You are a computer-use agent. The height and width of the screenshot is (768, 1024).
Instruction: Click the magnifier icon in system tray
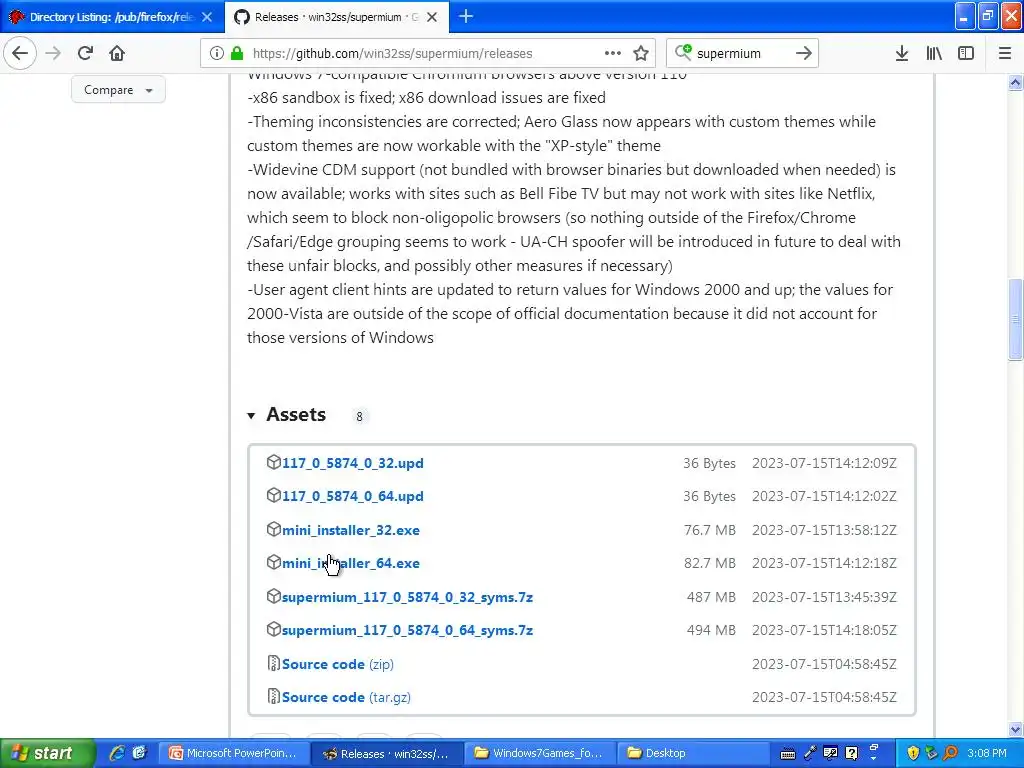point(951,753)
